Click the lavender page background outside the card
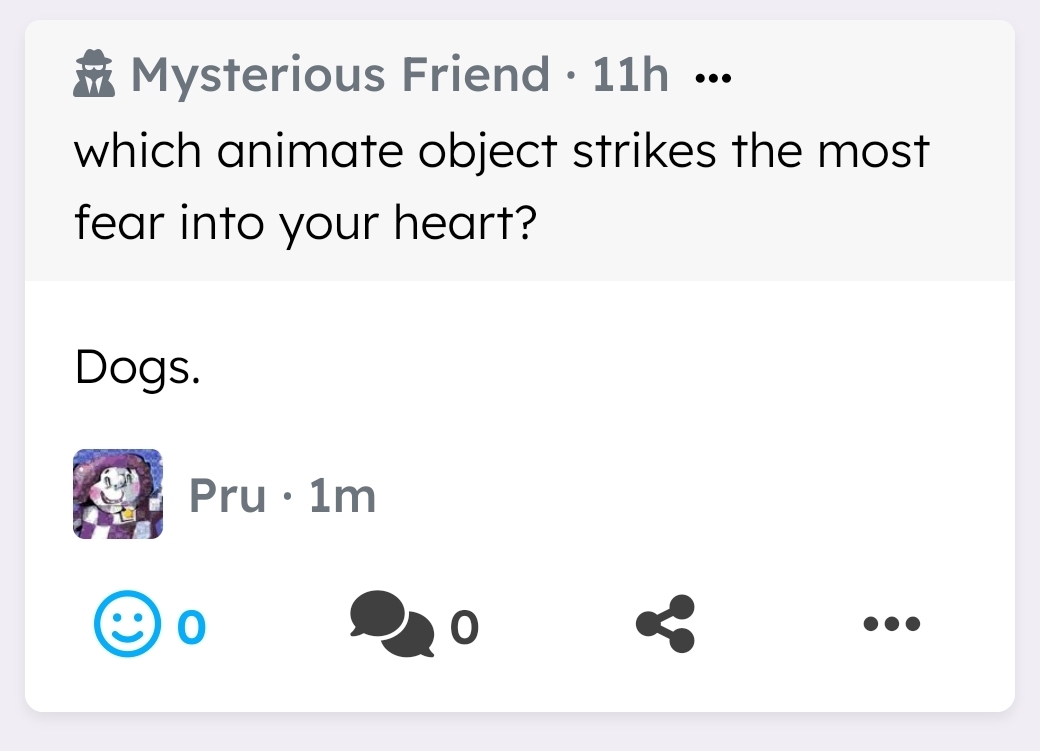The width and height of the screenshot is (1040, 751). point(520,735)
